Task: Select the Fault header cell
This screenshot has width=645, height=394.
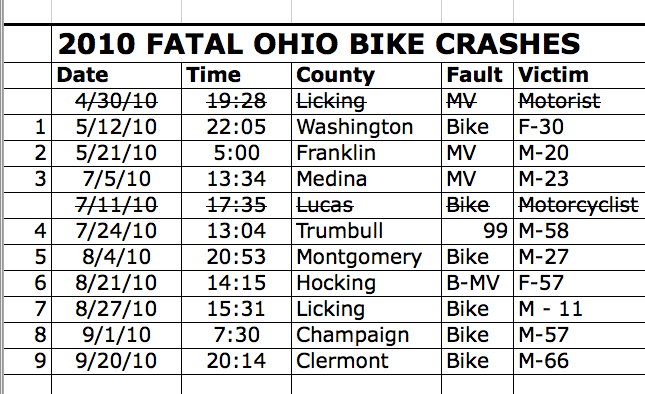Action: (x=478, y=76)
